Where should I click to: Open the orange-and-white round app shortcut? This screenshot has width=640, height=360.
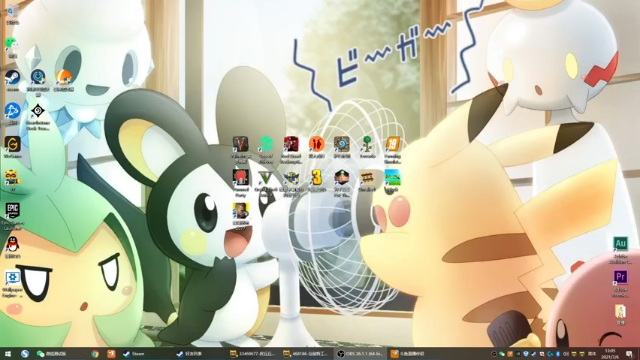click(63, 80)
